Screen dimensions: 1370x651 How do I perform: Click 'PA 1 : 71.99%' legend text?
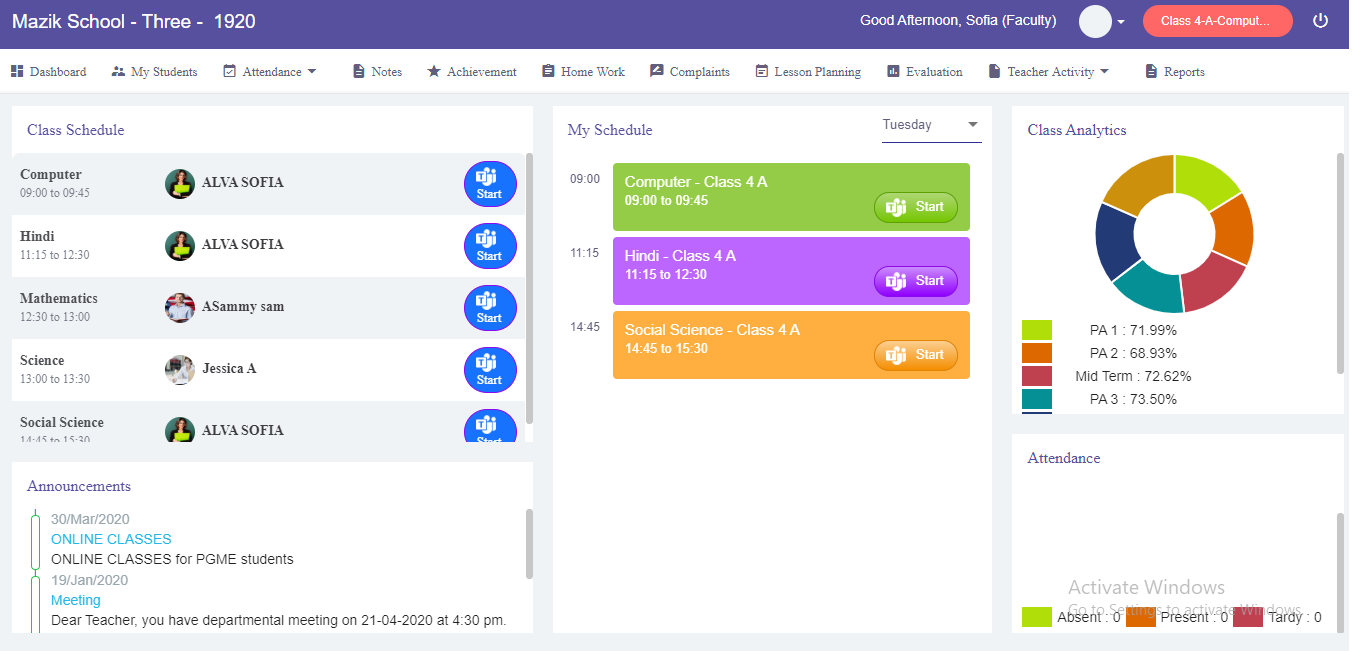pyautogui.click(x=1133, y=330)
